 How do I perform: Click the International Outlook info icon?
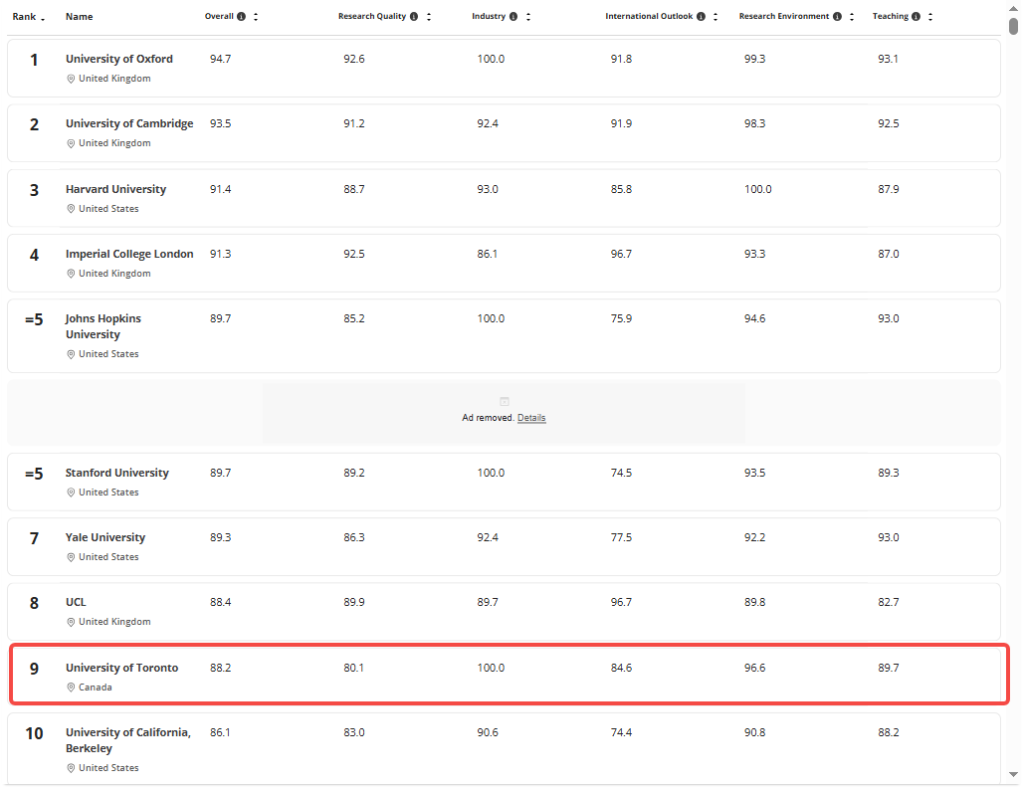[701, 17]
